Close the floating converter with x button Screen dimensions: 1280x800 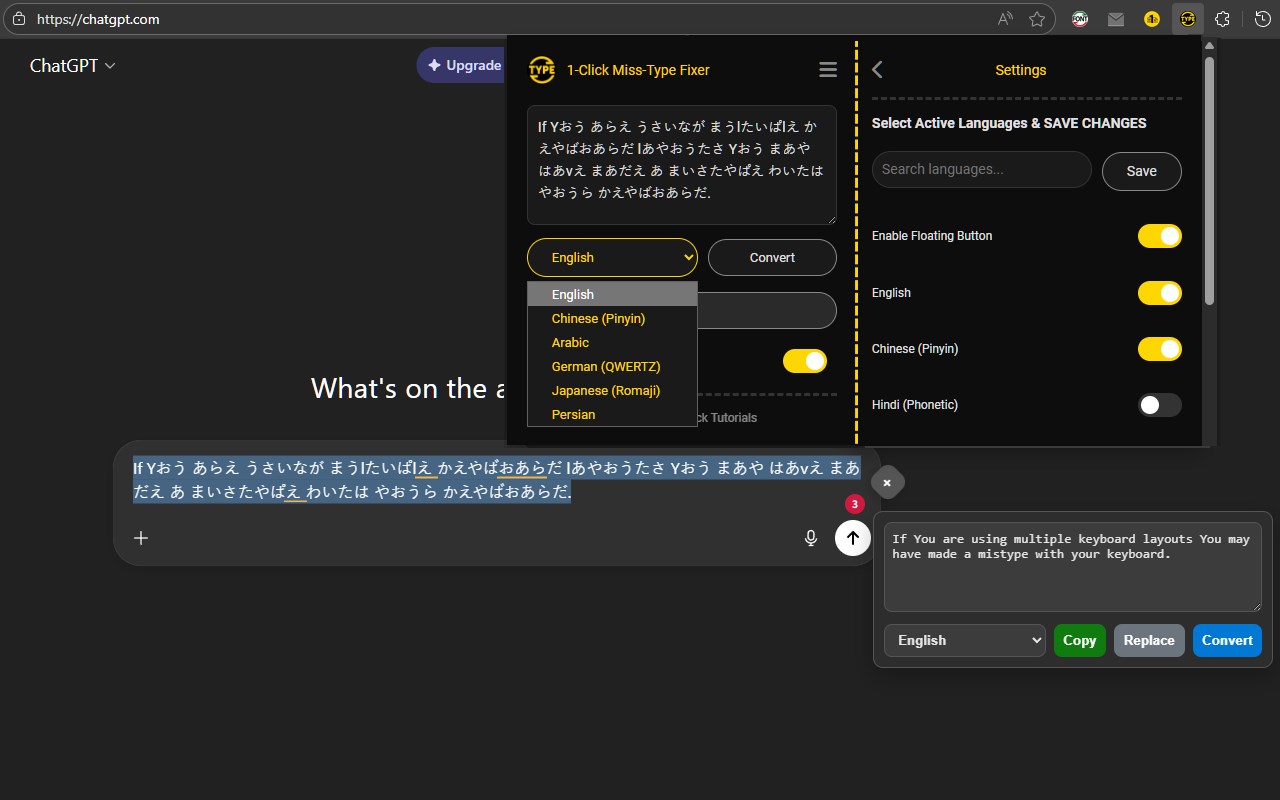pos(887,483)
